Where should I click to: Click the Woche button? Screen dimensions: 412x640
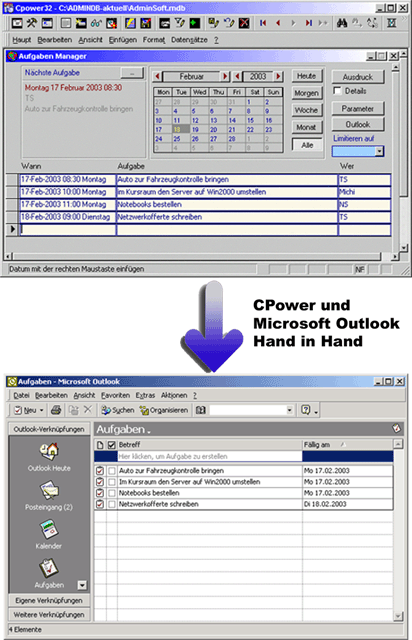coord(307,110)
